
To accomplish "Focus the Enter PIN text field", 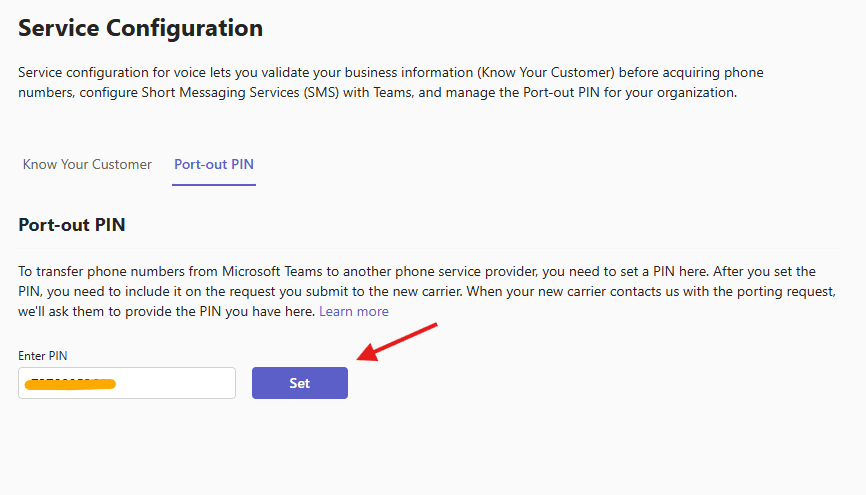I will click(127, 383).
